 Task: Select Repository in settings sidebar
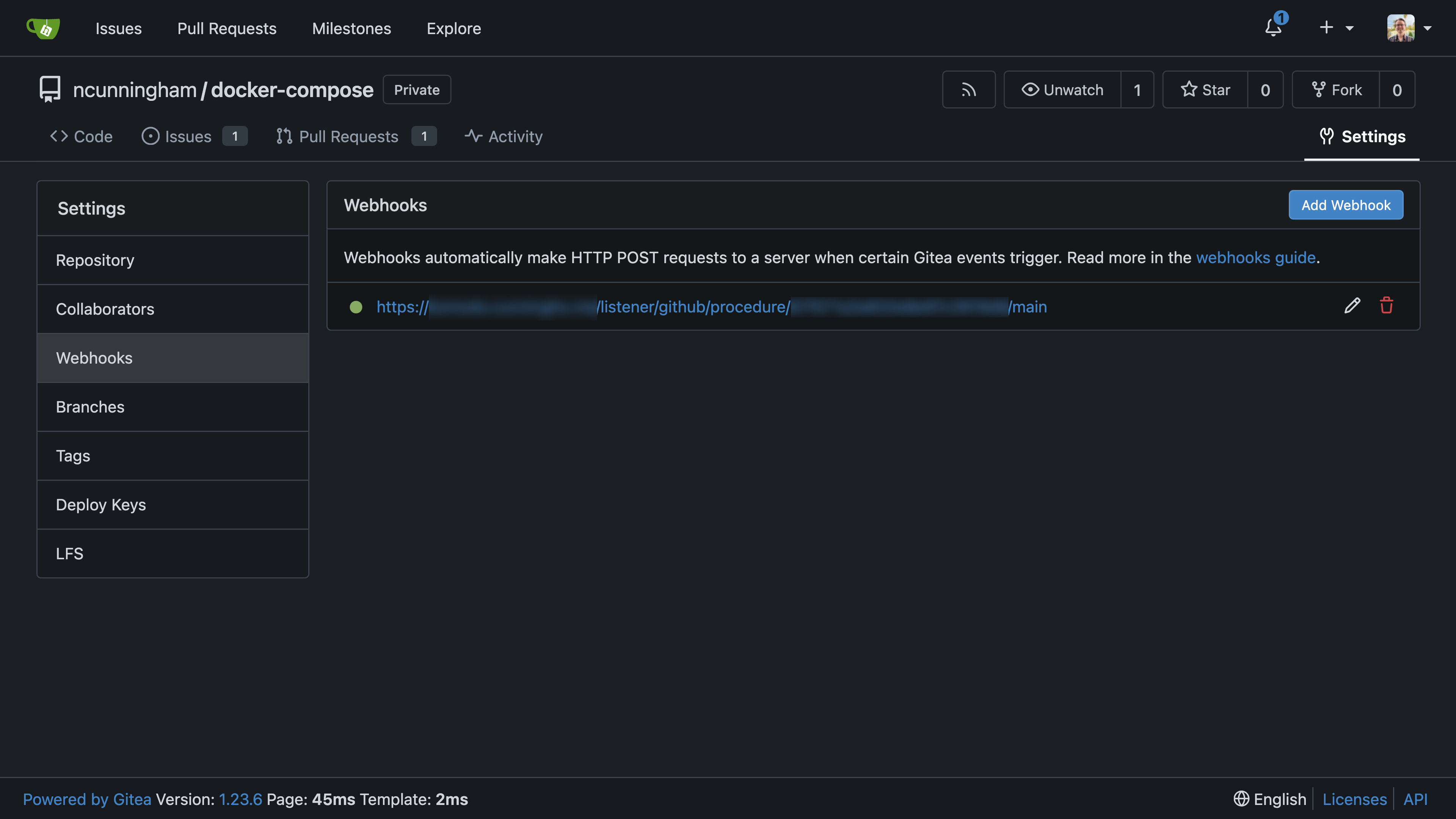(x=173, y=260)
